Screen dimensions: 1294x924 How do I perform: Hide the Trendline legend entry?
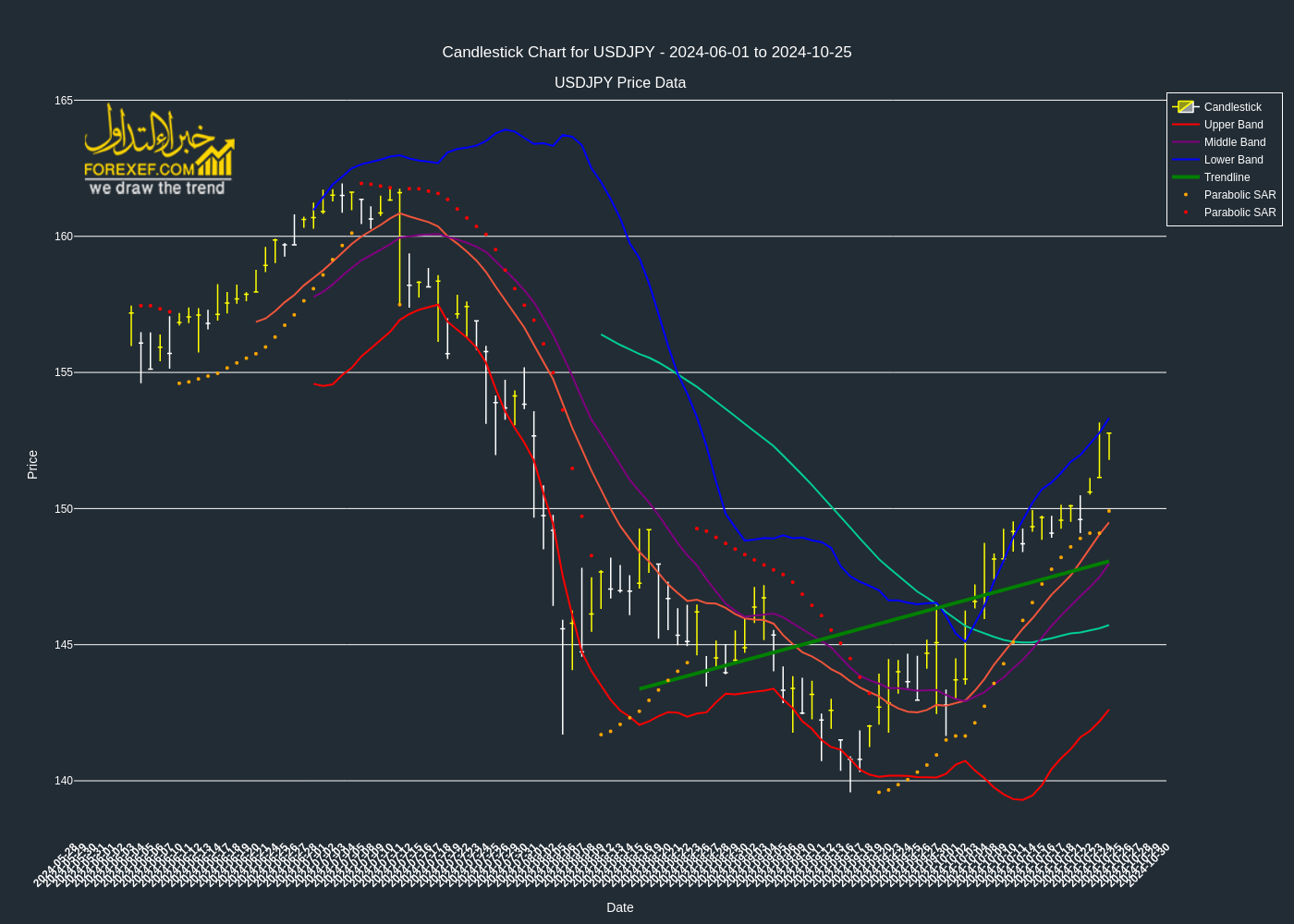[1225, 177]
